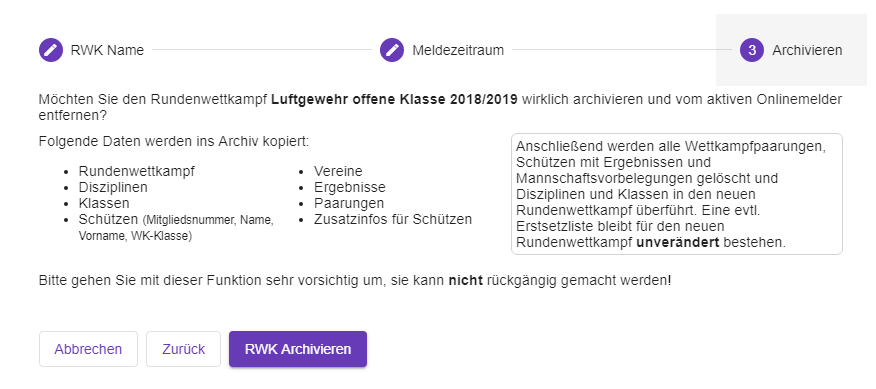Go to the Meldezeitraum step label
The height and width of the screenshot is (389, 876).
458,50
